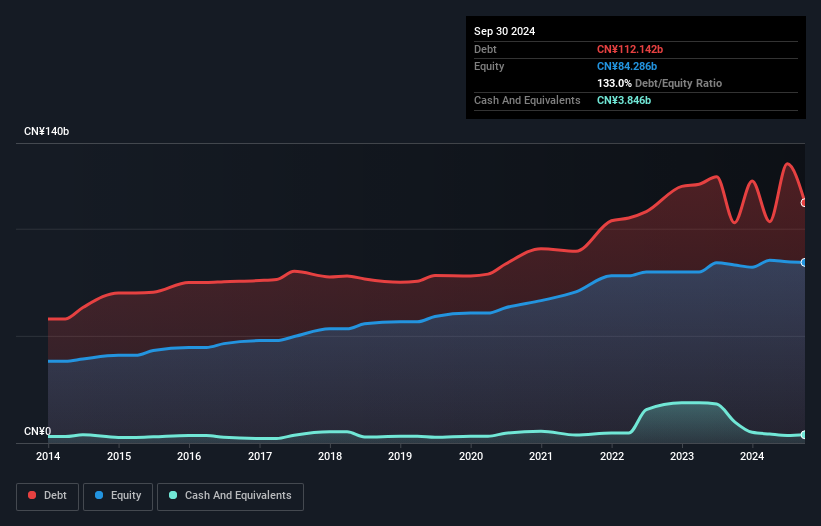Click the 2023 x-axis label
821x526 pixels.
682,456
